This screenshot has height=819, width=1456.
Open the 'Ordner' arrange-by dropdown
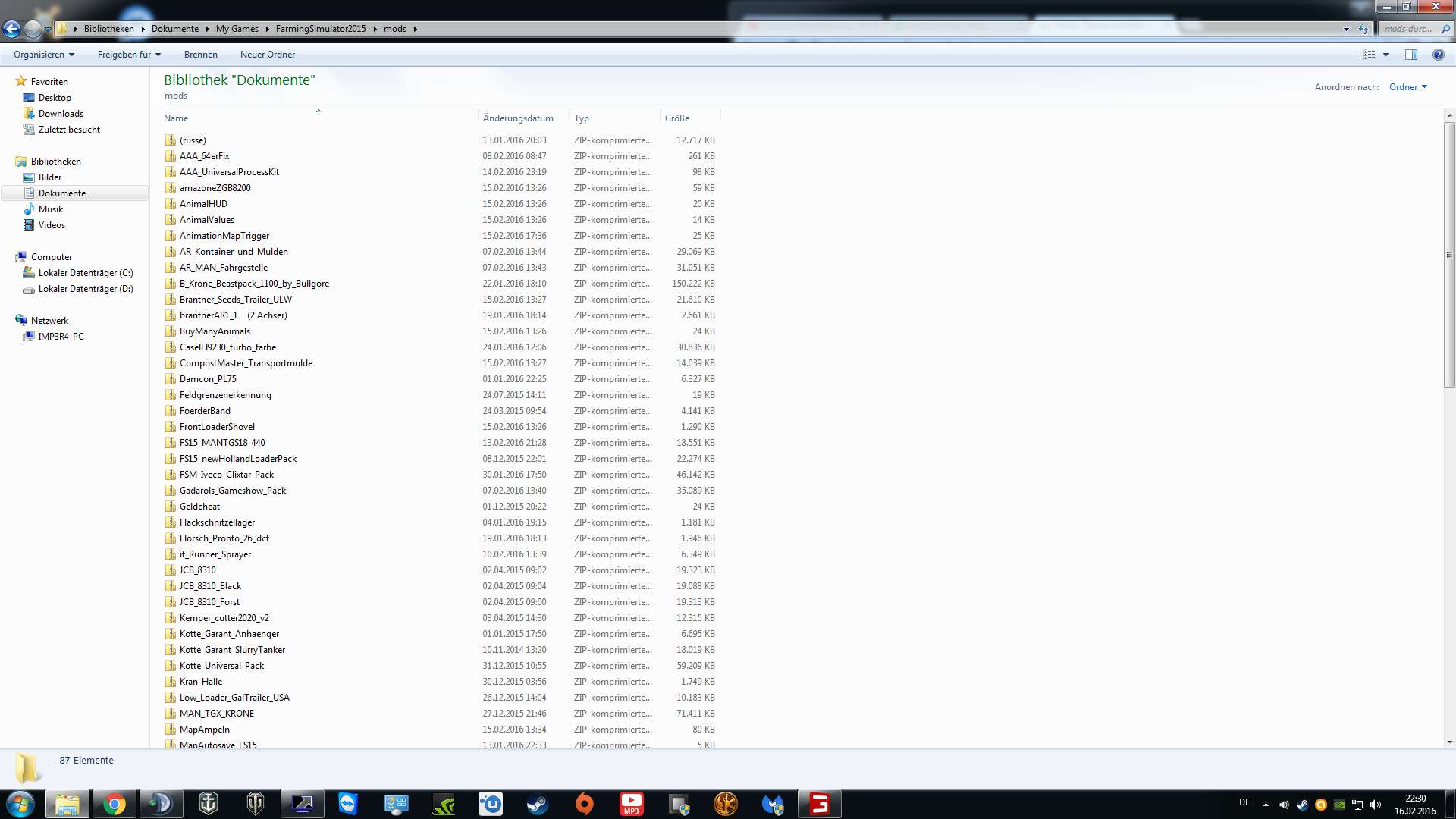[1408, 87]
